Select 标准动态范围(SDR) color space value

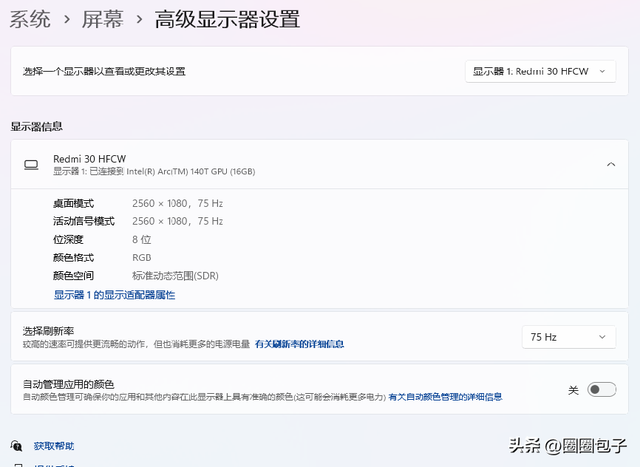(x=176, y=276)
